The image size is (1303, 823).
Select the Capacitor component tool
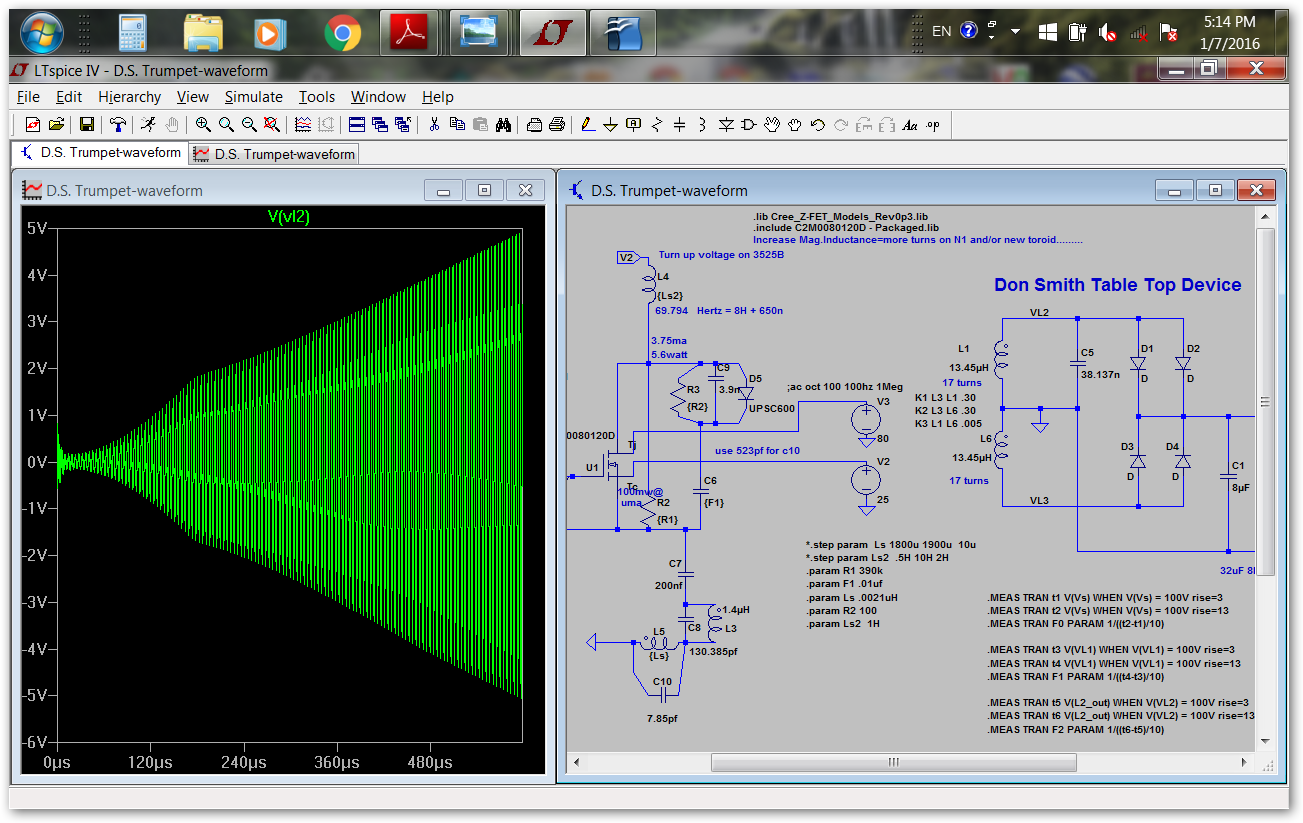(x=680, y=125)
